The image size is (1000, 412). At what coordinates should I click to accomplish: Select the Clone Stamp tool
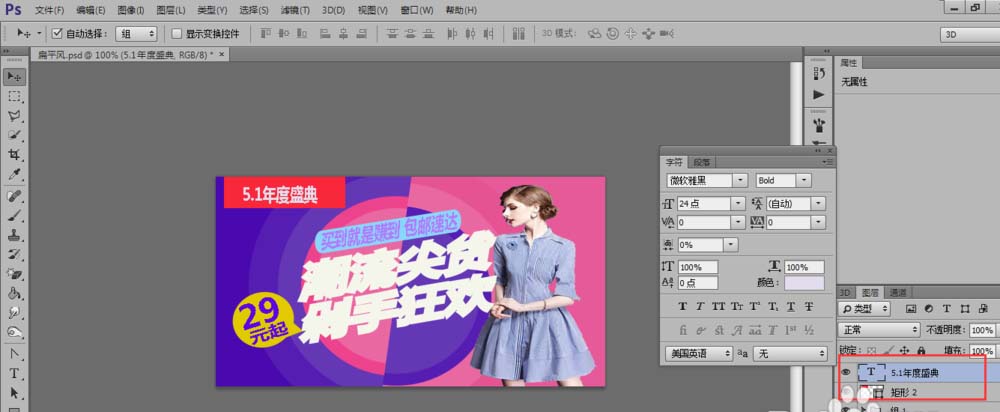(14, 235)
